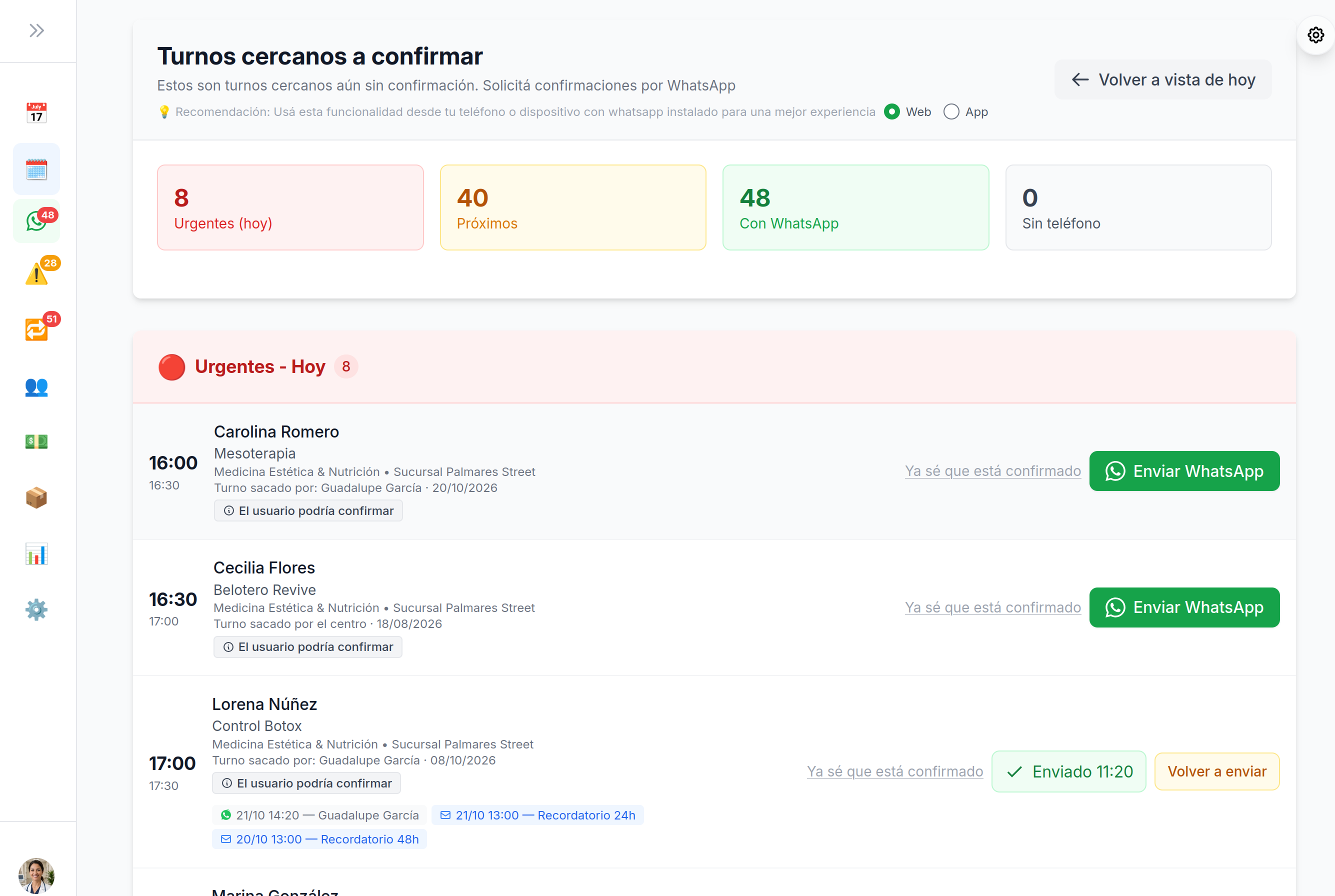The height and width of the screenshot is (896, 1335).
Task: Click Volver a vista de hoy
Action: pos(1163,79)
